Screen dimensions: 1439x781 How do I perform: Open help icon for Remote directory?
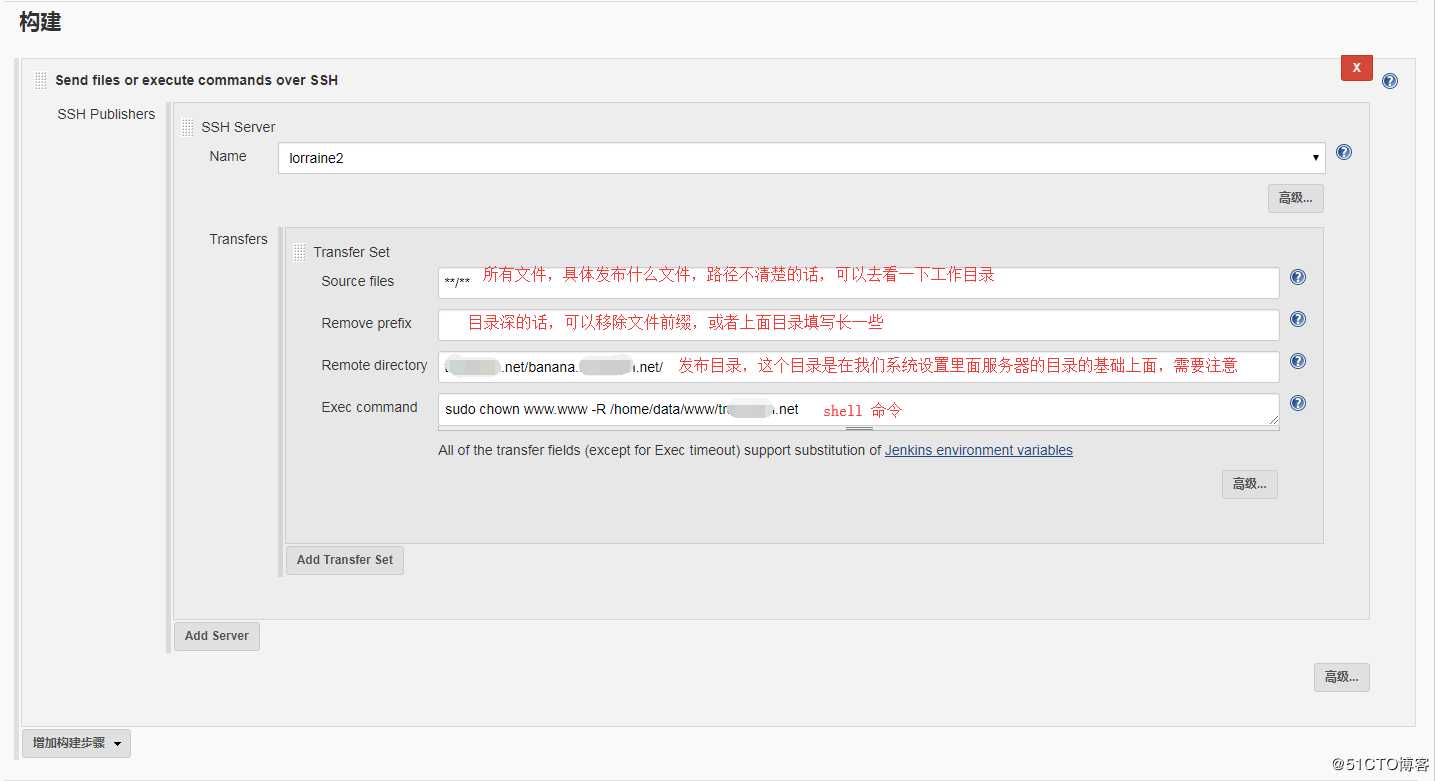coord(1298,361)
